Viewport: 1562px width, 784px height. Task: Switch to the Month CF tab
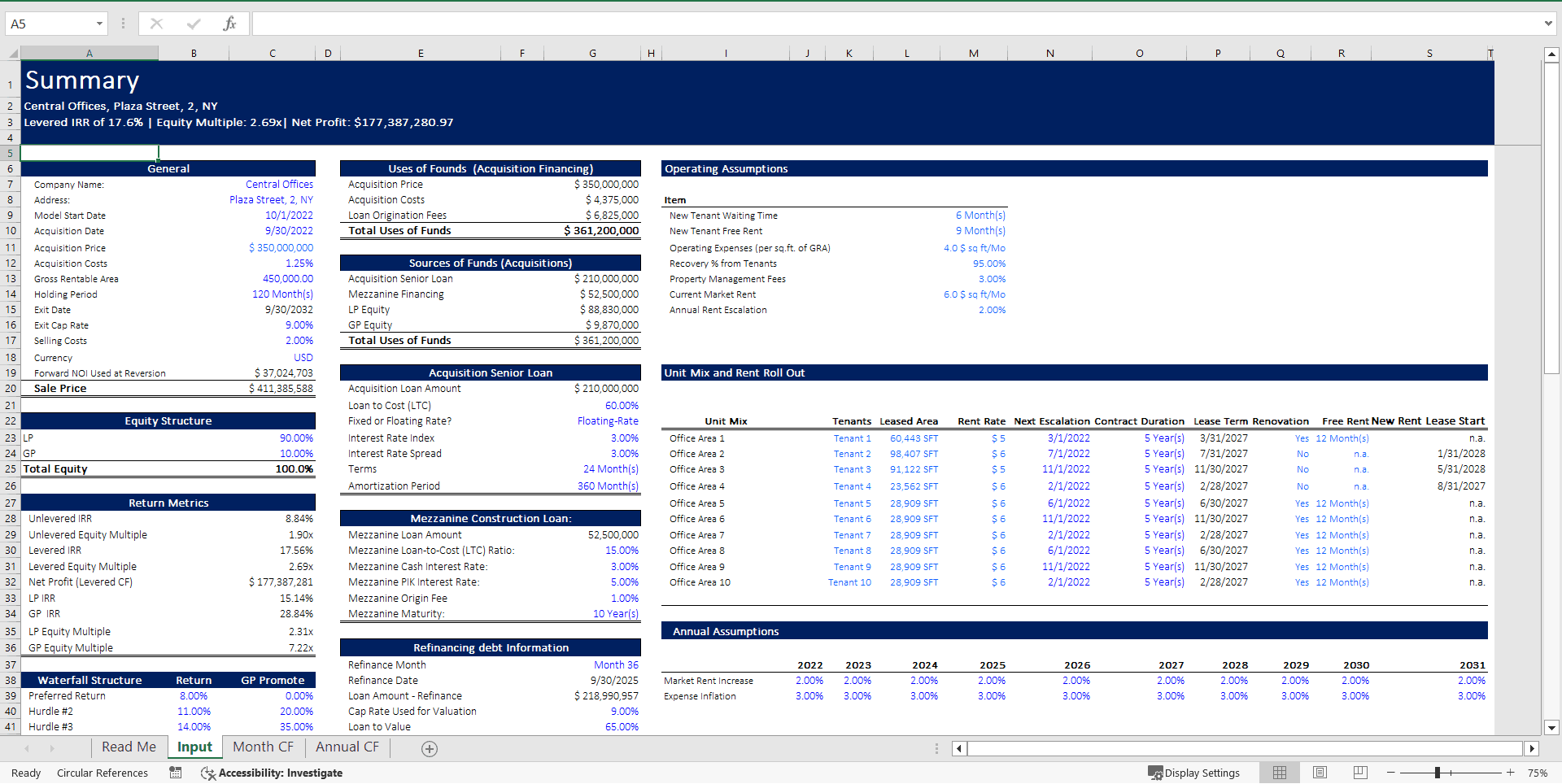pyautogui.click(x=263, y=747)
